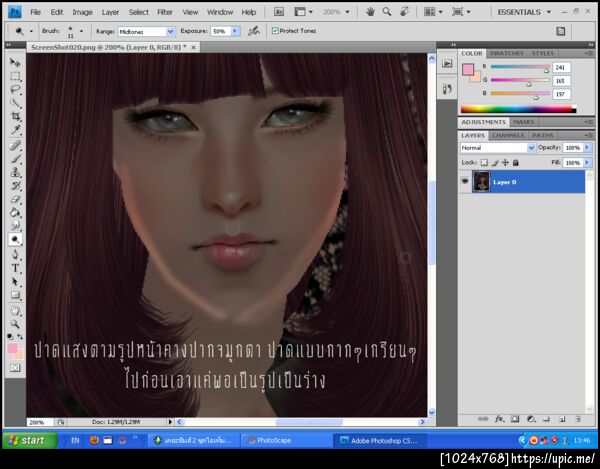Create a new layer button
Viewport: 600px width, 469px height.
562,419
